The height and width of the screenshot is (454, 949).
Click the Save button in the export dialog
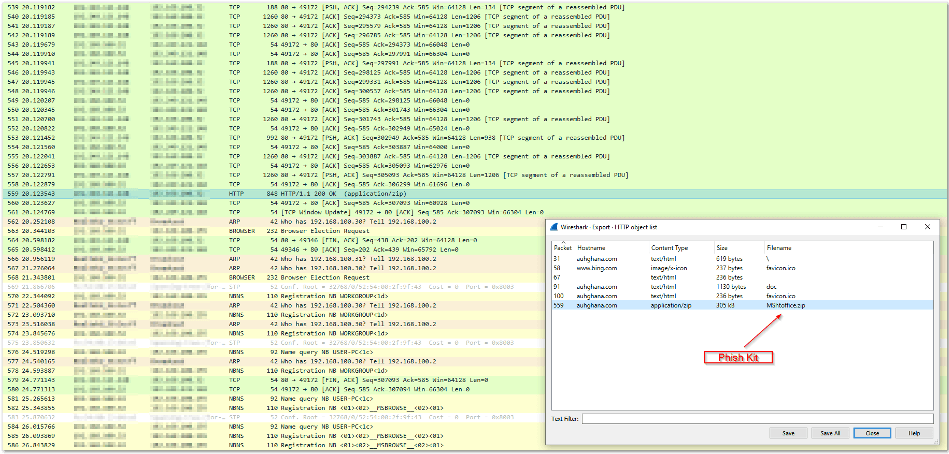click(788, 433)
